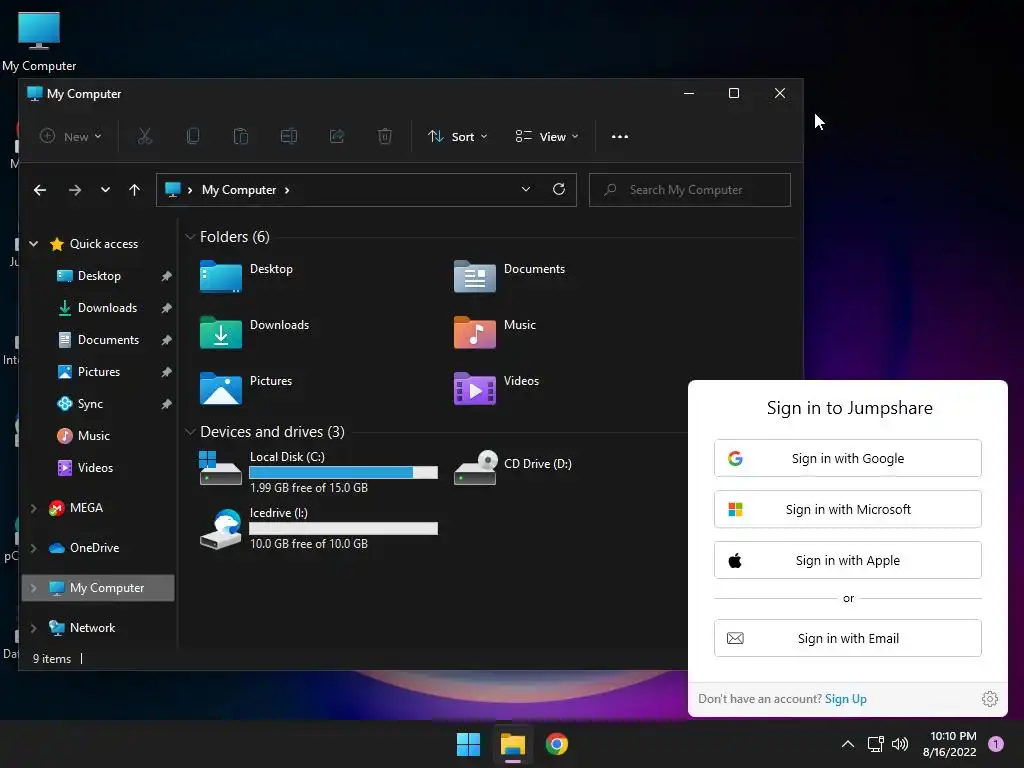Show hidden tray icons chevron
Screen dimensions: 1024x768
(848, 744)
